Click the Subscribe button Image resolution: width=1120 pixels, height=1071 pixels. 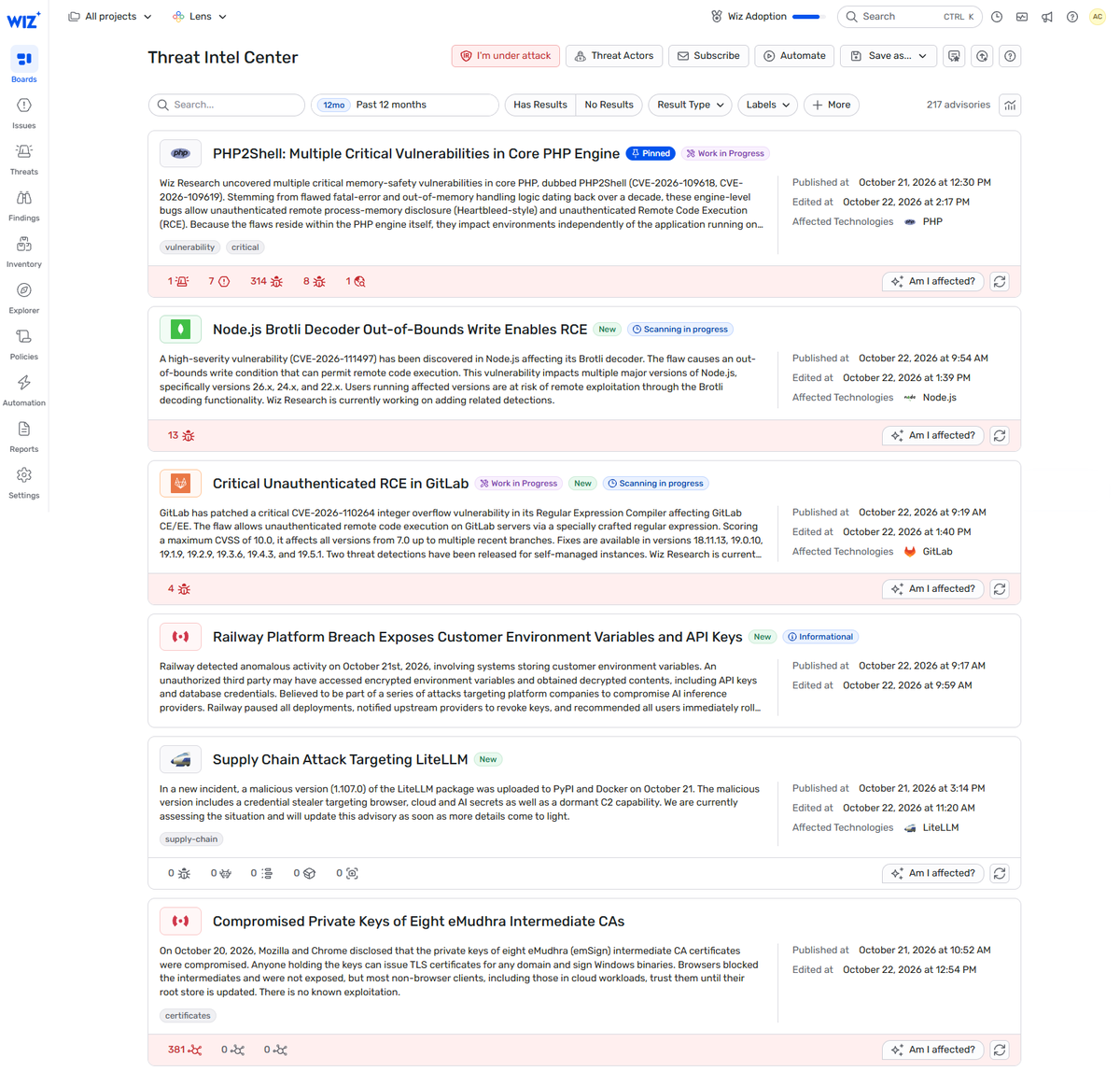click(x=708, y=56)
